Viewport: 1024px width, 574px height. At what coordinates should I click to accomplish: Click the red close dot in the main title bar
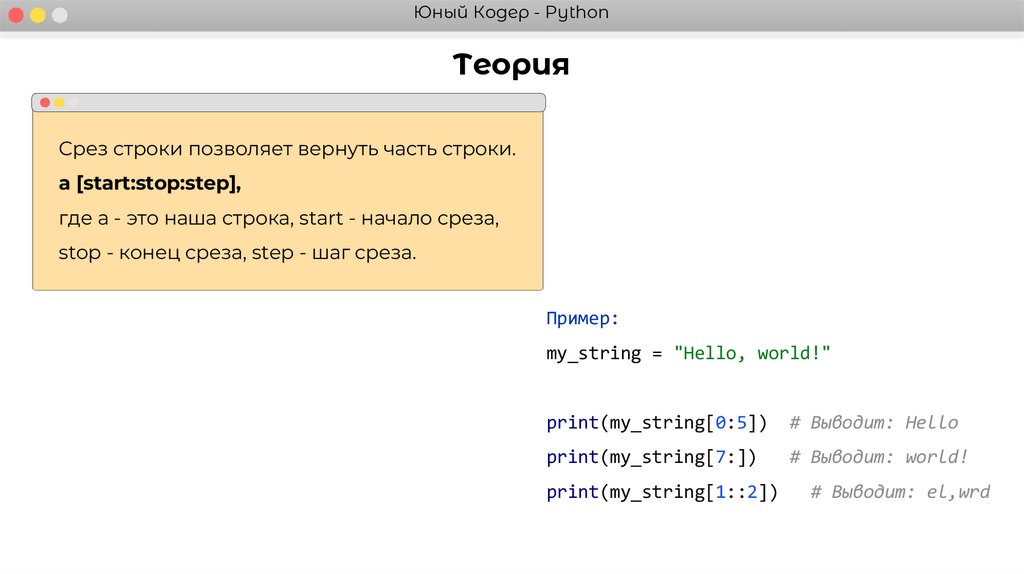tap(16, 15)
